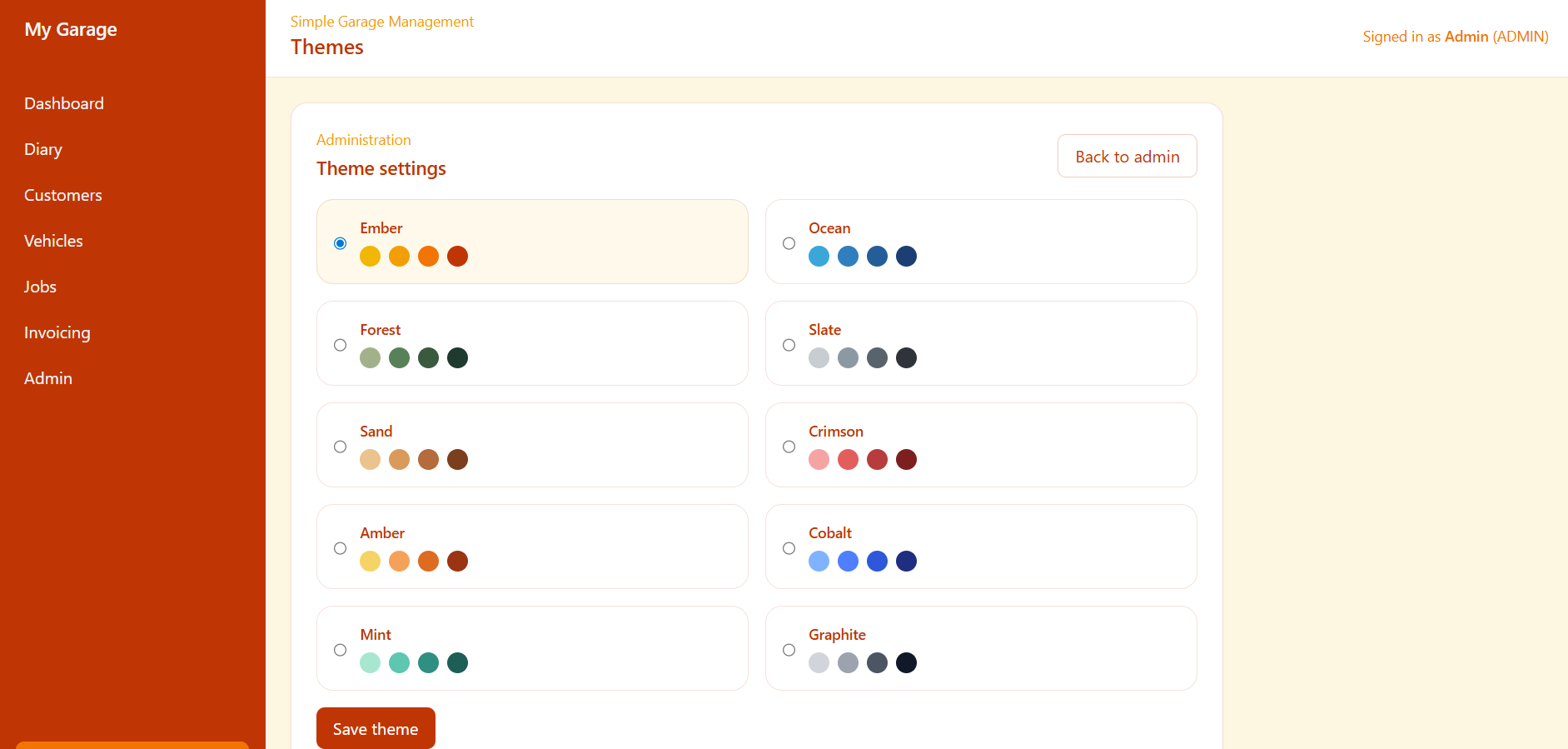Click darkest maroon swatch in Crimson
Screen dimensions: 1568x749
(x=906, y=460)
